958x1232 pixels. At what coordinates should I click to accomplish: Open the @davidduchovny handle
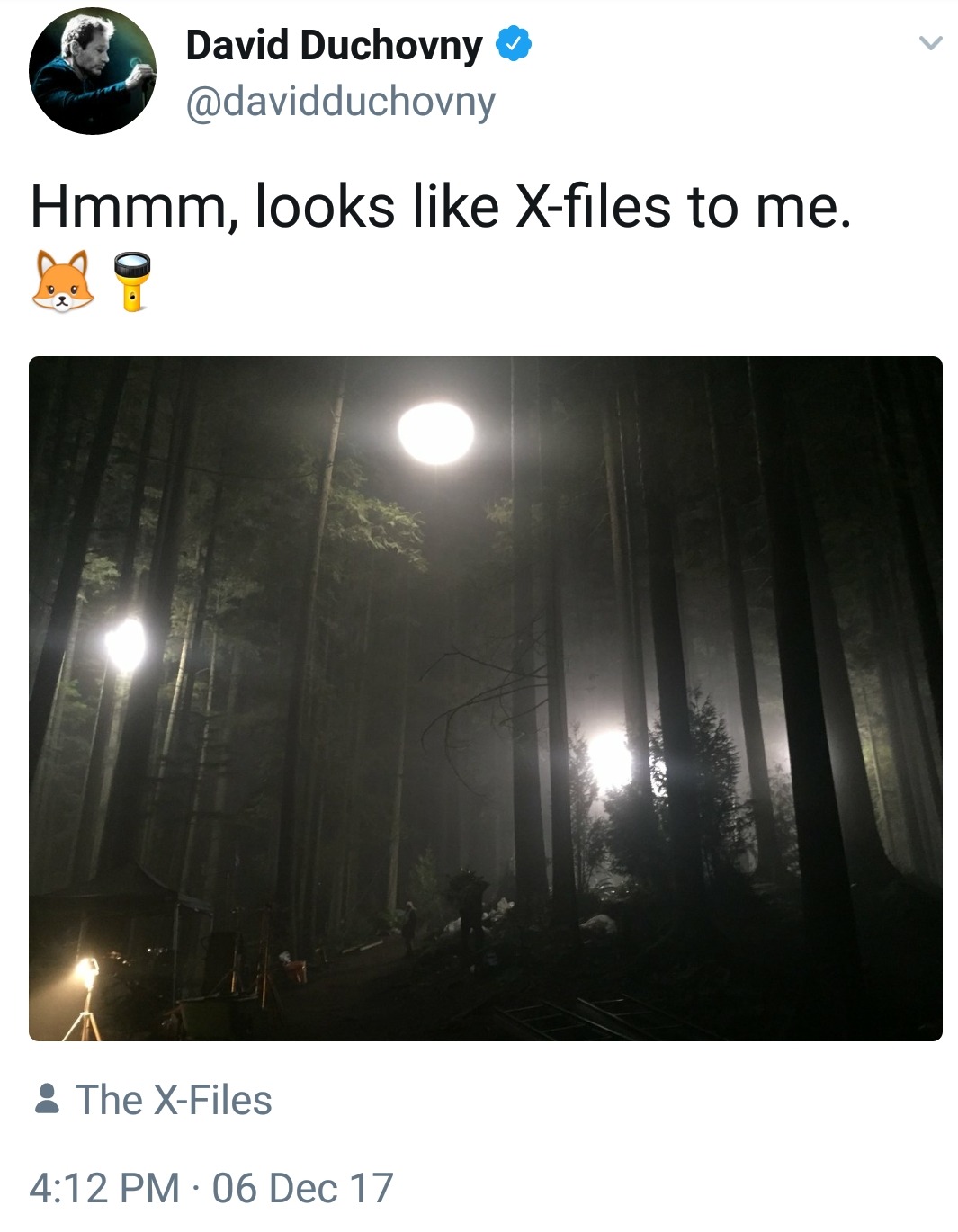tap(340, 102)
